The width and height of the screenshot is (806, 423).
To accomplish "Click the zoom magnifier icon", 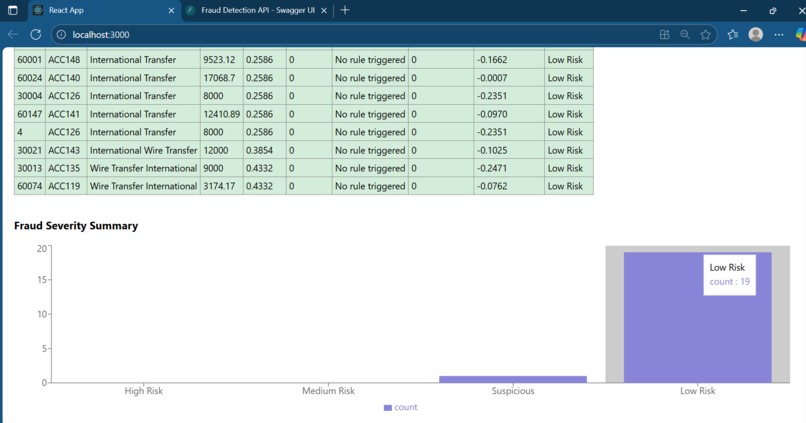I will point(685,34).
